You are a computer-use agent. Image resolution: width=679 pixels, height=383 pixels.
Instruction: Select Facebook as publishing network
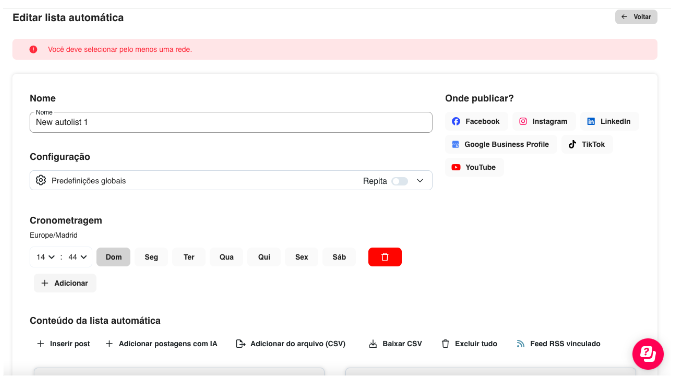476,121
